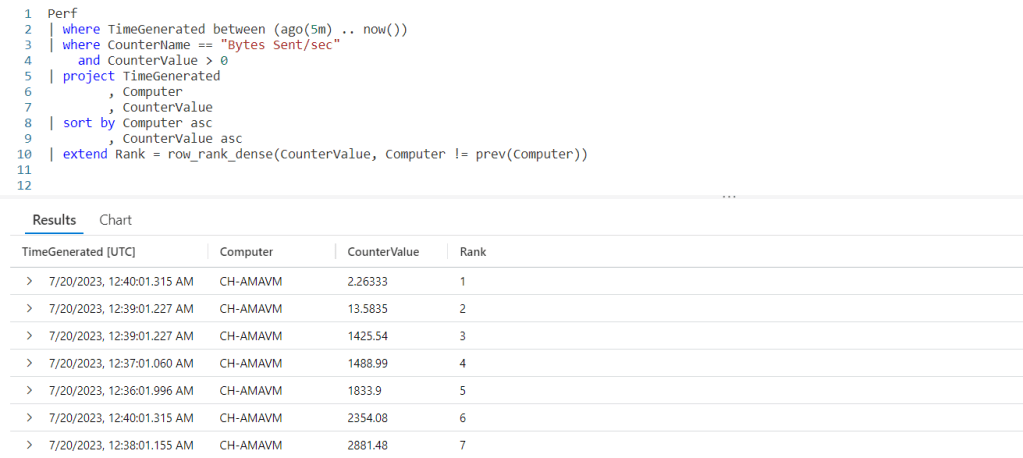Click CH-AMAVM in the Rank 7 row
This screenshot has height=458, width=1023.
click(251, 445)
